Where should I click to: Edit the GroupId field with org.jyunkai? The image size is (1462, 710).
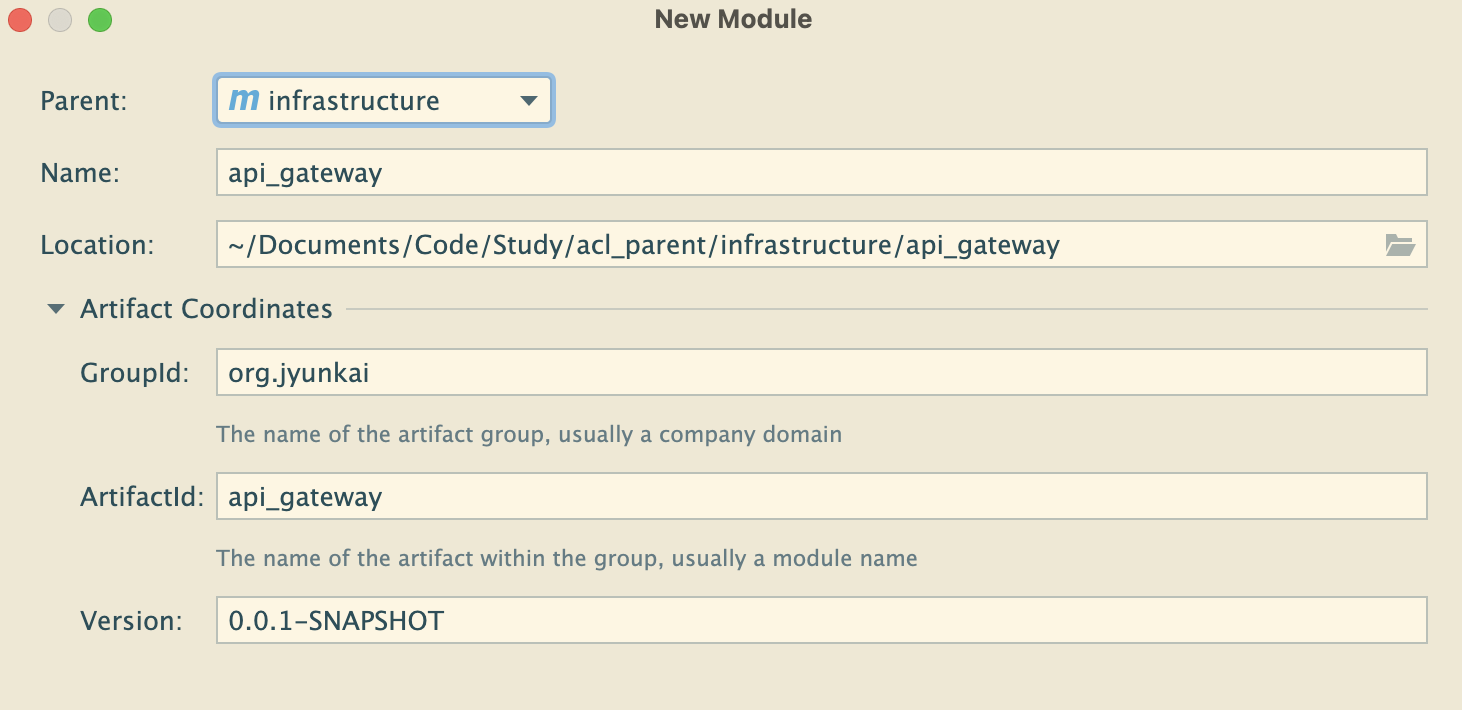820,373
